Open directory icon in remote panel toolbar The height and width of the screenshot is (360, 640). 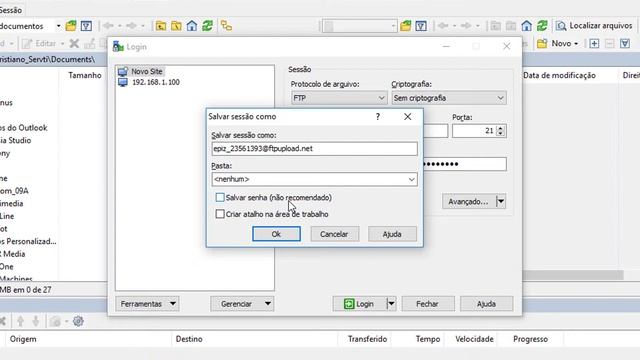(x=406, y=26)
